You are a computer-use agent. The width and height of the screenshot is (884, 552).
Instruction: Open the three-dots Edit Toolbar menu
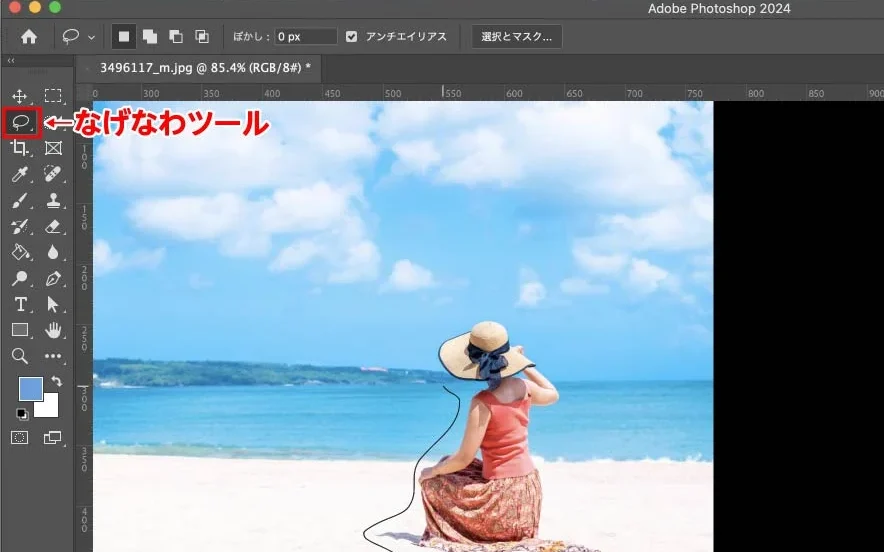coord(53,356)
